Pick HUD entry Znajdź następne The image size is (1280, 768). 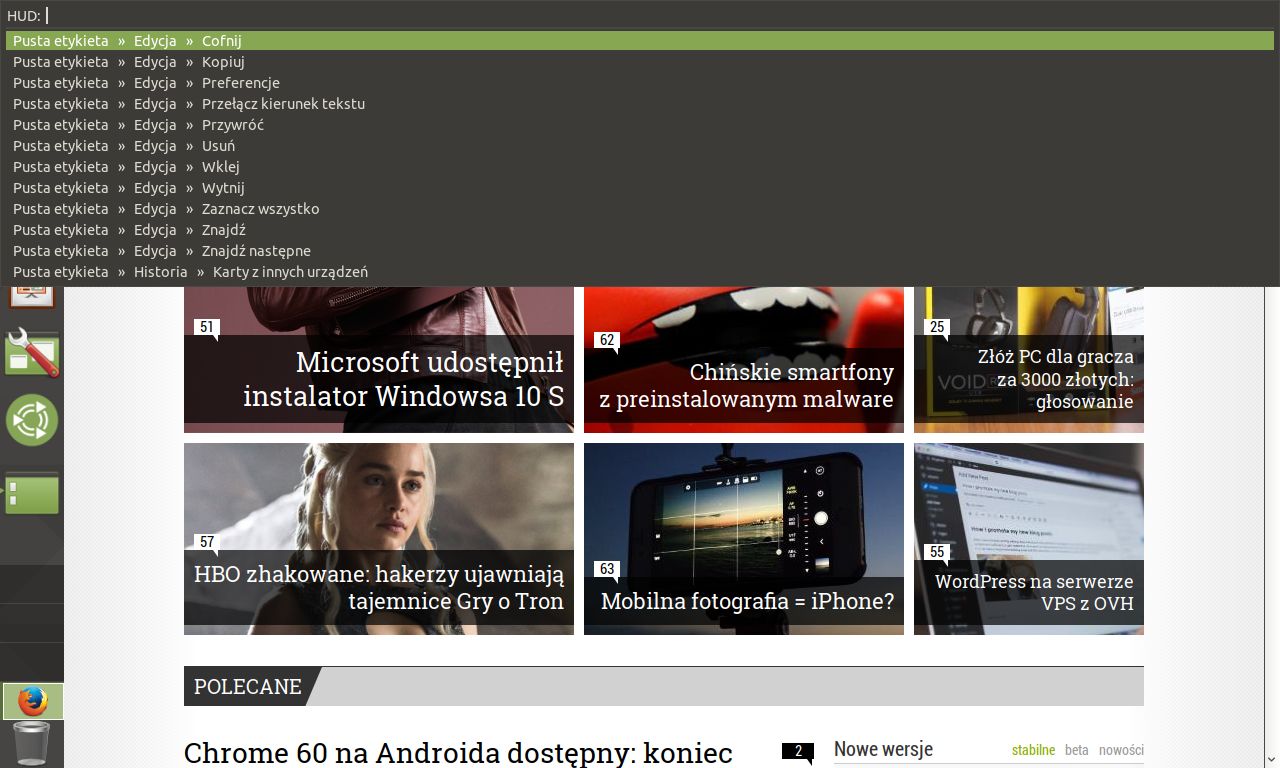click(640, 251)
